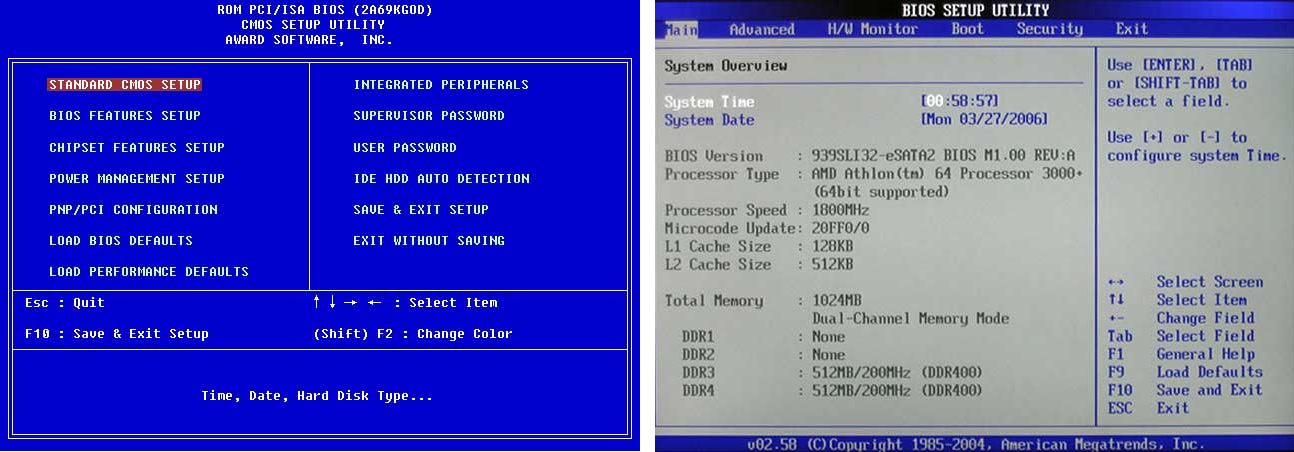Open PNP/PCI CONFIGURATION entry
1294x452 pixels.
coord(133,210)
